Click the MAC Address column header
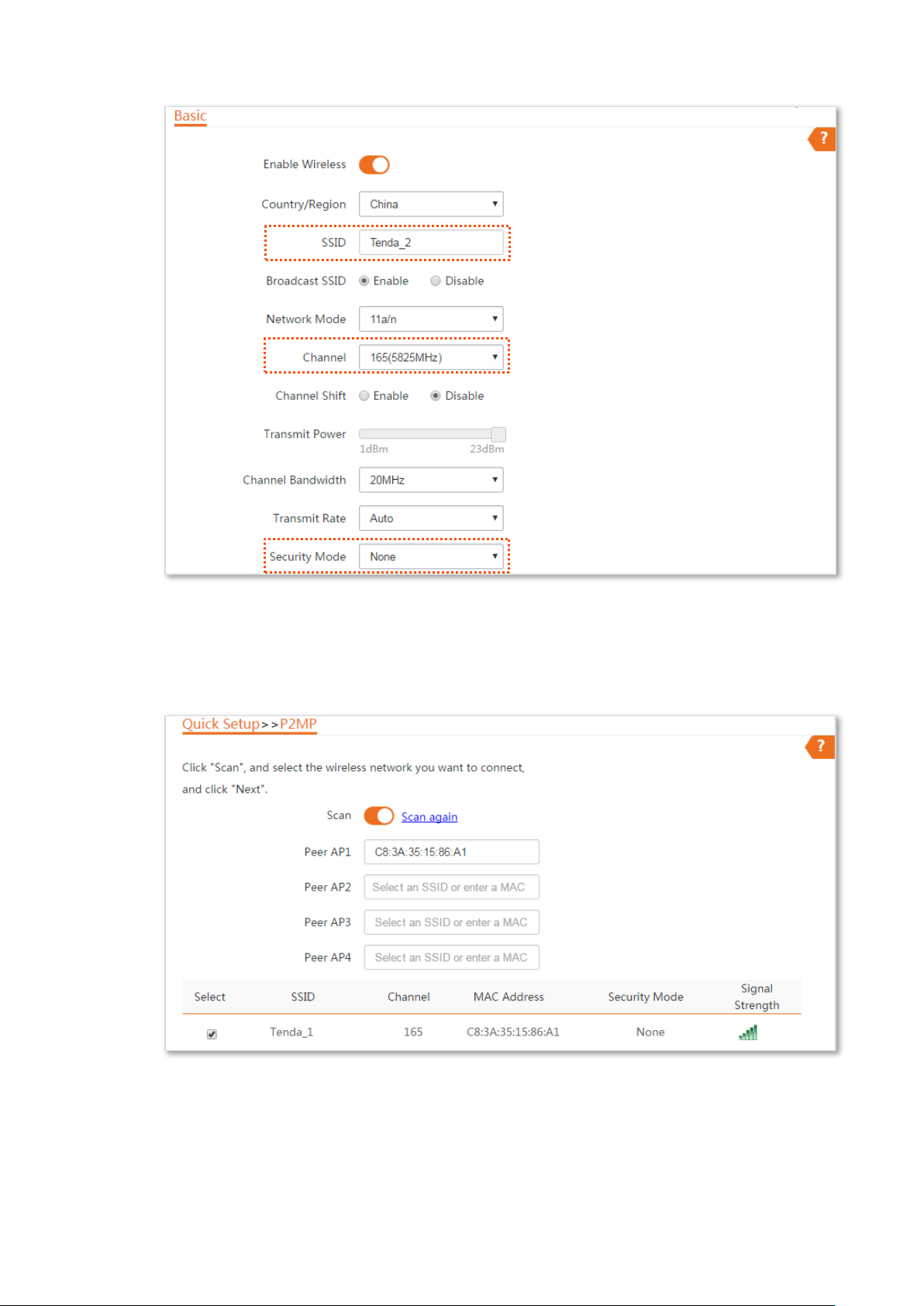 point(509,997)
